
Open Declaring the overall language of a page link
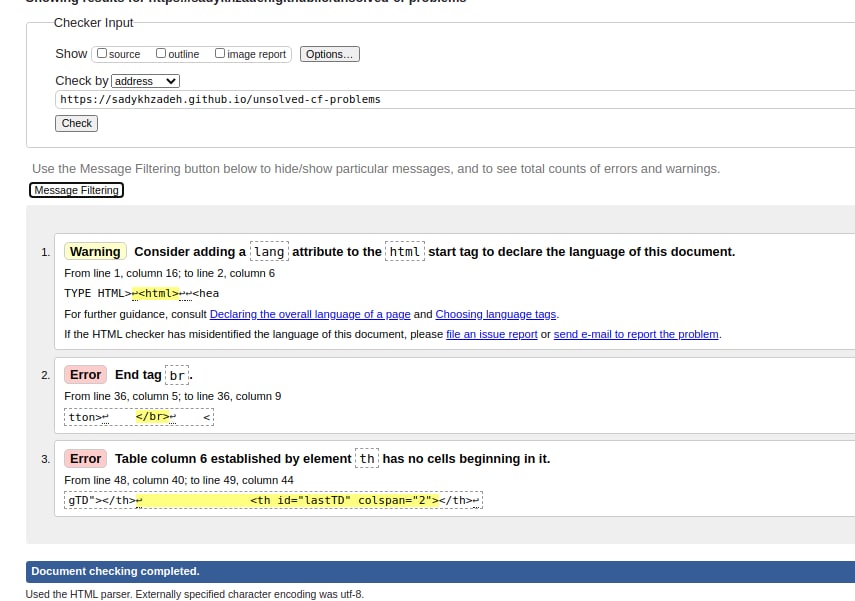pos(310,314)
